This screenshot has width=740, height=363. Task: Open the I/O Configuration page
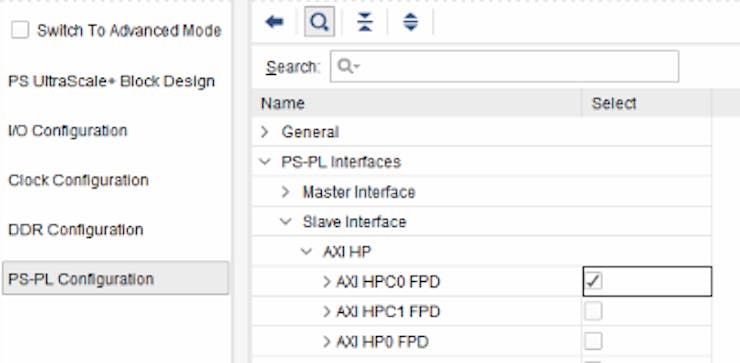68,131
